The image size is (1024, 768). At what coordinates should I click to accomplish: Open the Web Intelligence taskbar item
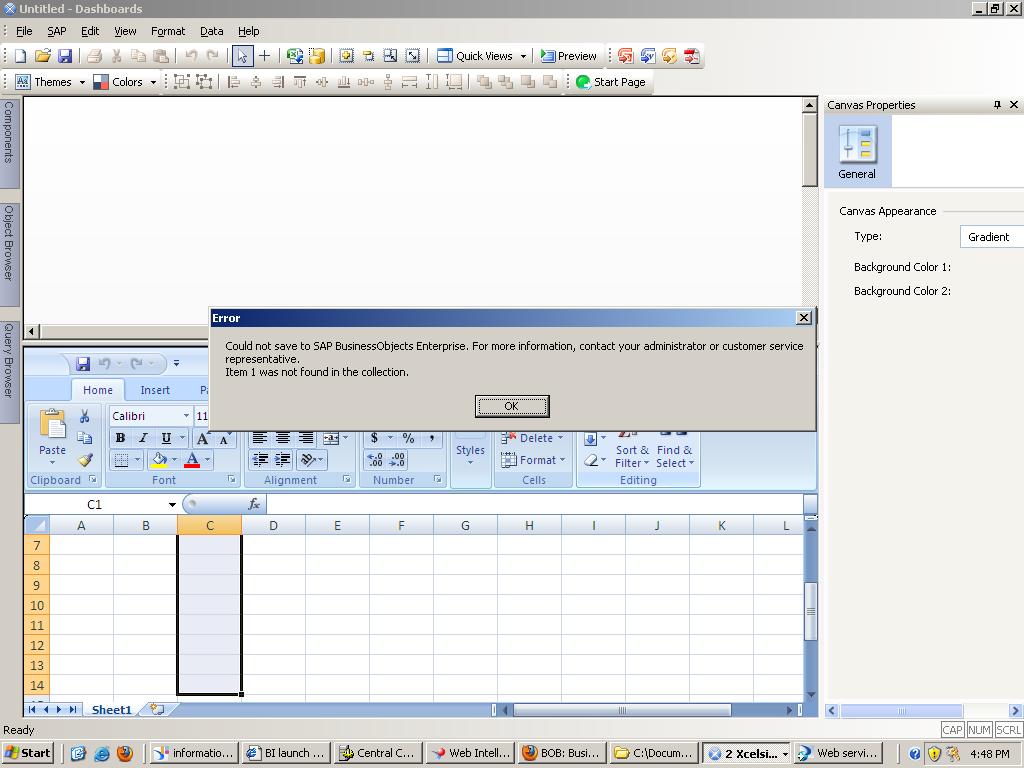469,753
